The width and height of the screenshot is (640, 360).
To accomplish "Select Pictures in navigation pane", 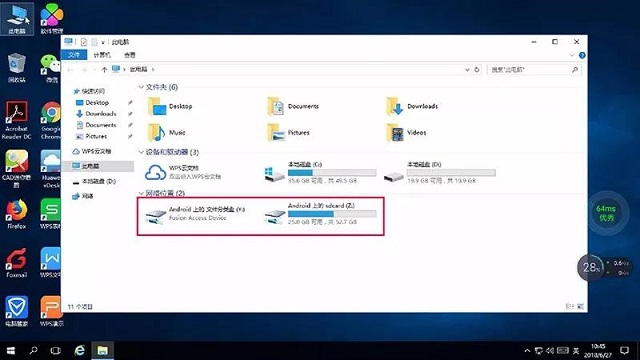I will (x=92, y=136).
